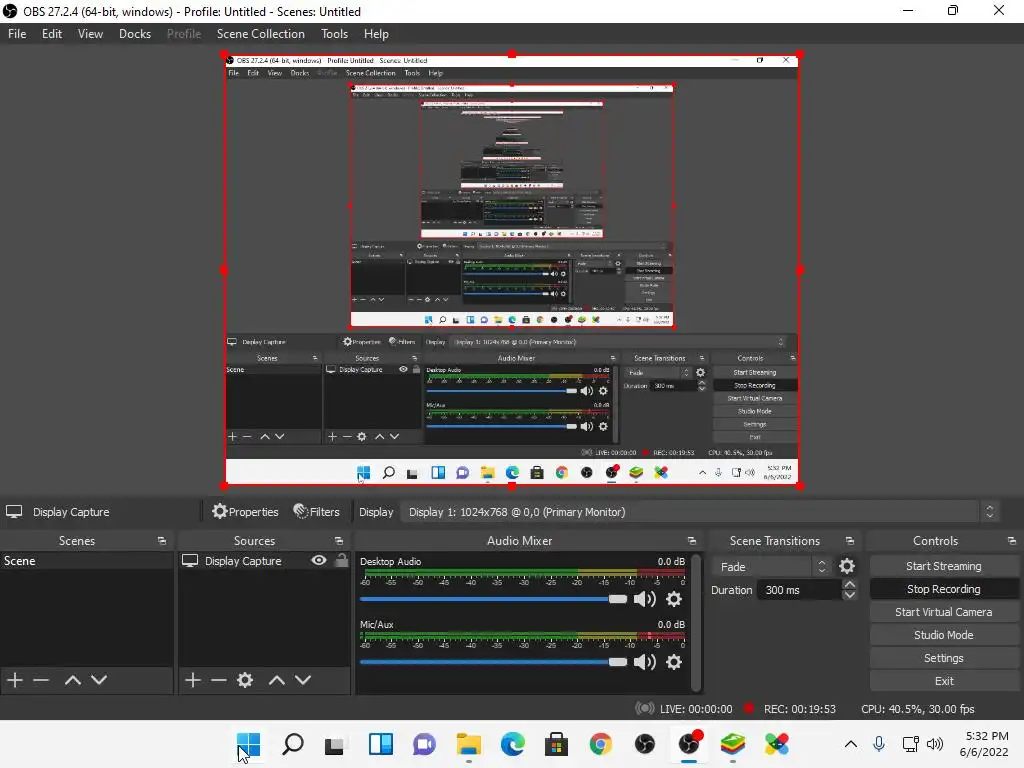Screen dimensions: 1024x768
Task: Open Mic/Aux settings gear
Action: pyautogui.click(x=674, y=662)
